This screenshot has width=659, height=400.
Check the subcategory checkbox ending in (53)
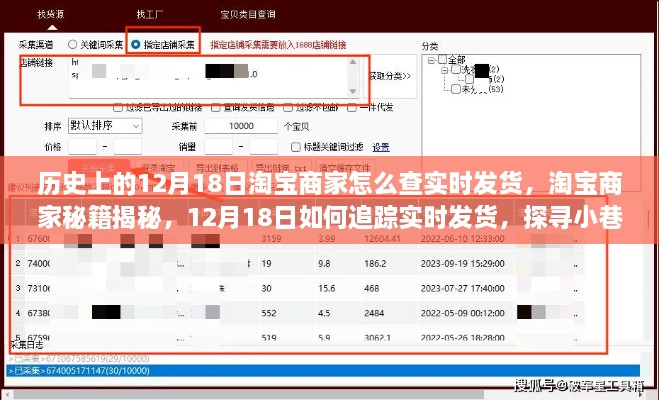(456, 89)
